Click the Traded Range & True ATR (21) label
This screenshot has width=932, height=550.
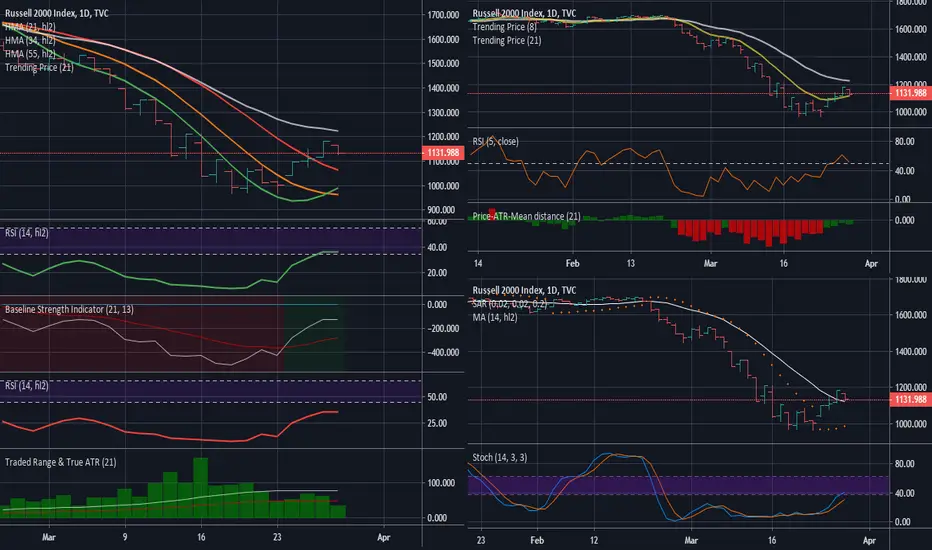click(x=61, y=463)
